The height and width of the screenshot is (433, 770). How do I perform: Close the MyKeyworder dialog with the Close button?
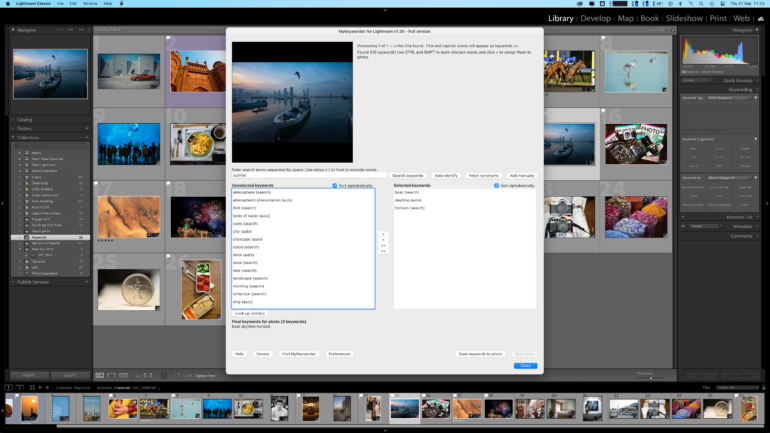tap(525, 366)
